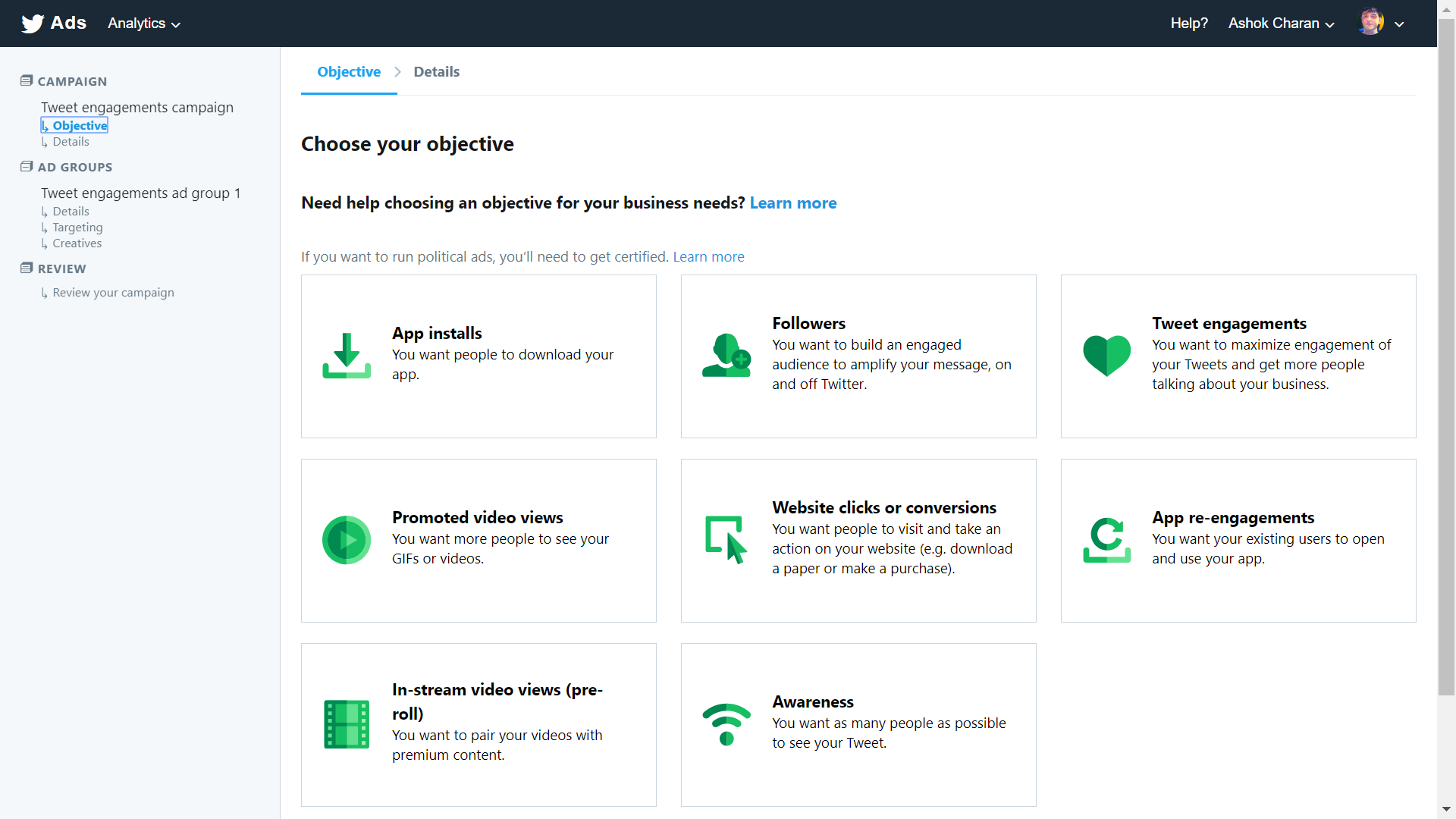Click the Tweet engagements heart icon
Image resolution: width=1456 pixels, height=819 pixels.
click(x=1106, y=356)
